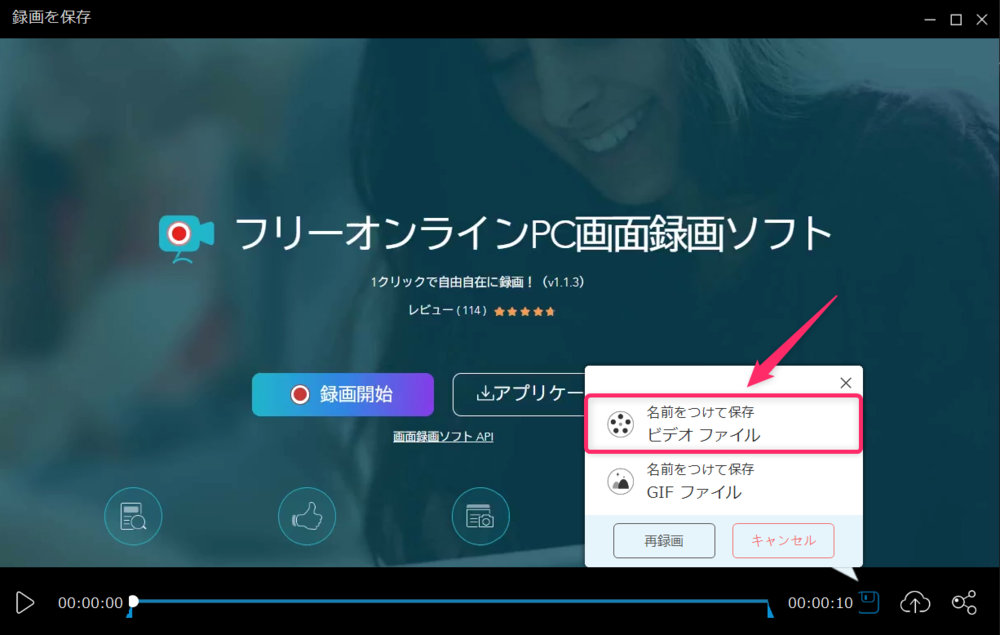Screen dimensions: 1000x635
Task: Click the left trim marker on timeline
Action: click(x=129, y=612)
